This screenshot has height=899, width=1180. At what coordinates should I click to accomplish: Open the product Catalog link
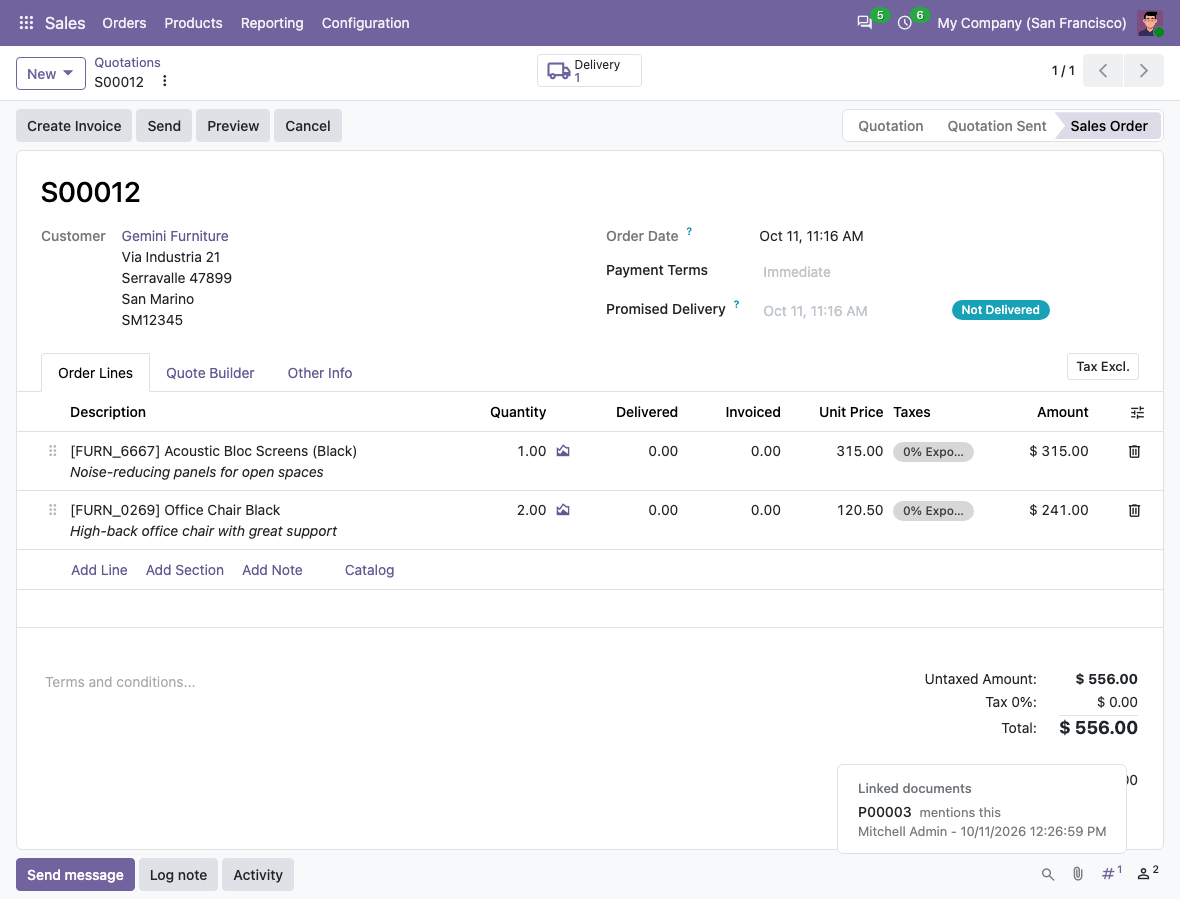(370, 570)
